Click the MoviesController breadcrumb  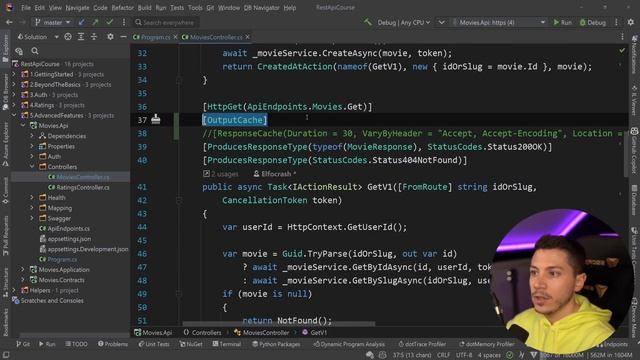click(x=262, y=333)
